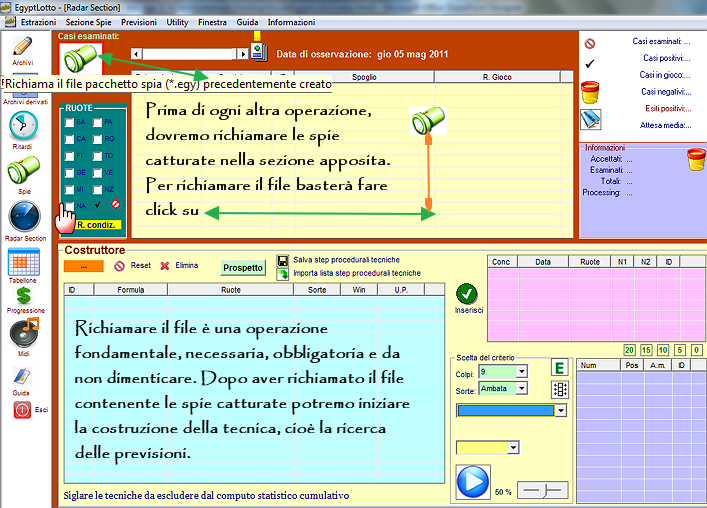The height and width of the screenshot is (508, 707).
Task: Expand the yellow dropdown
Action: point(513,448)
